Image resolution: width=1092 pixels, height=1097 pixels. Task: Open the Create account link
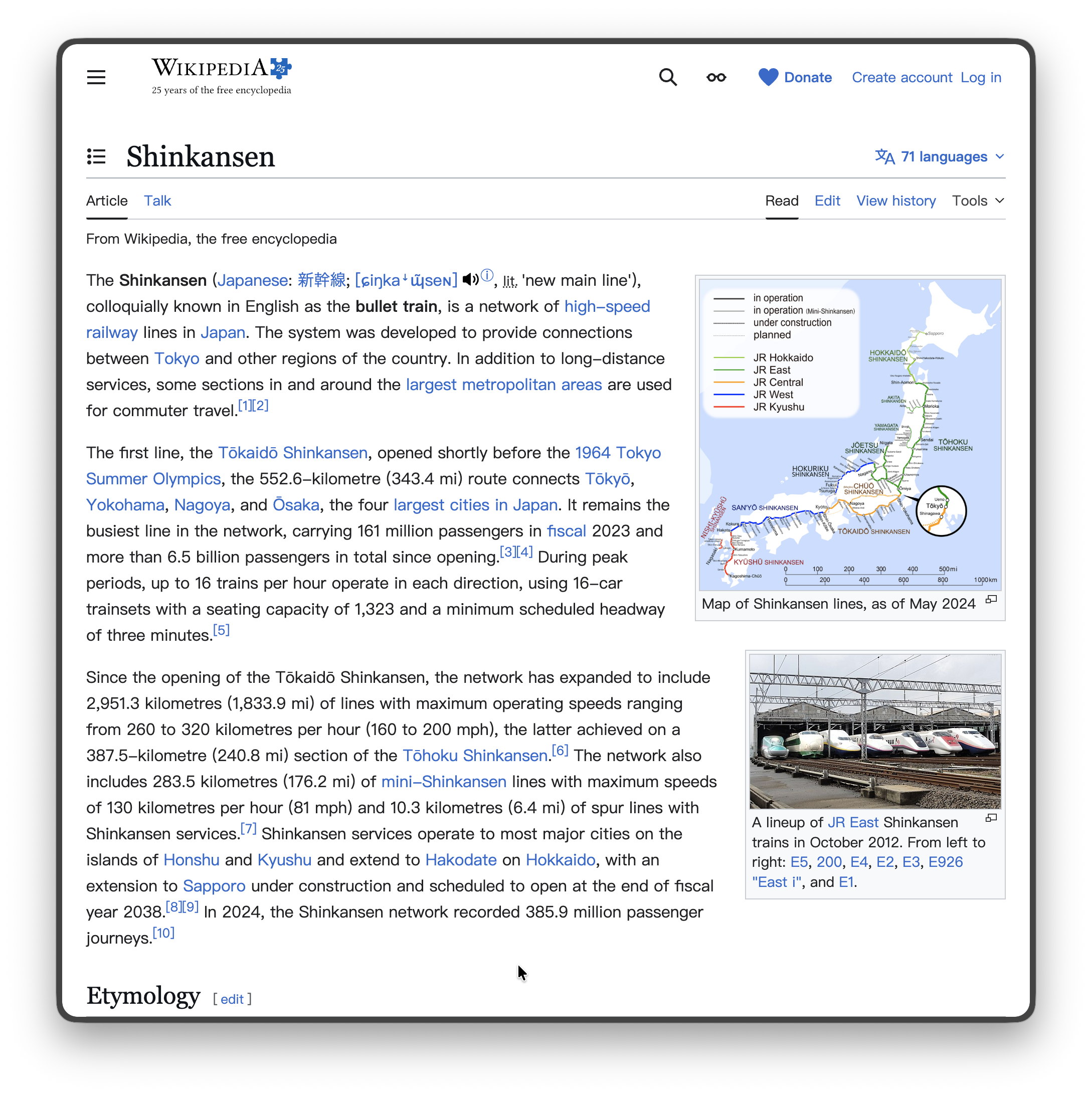(902, 77)
